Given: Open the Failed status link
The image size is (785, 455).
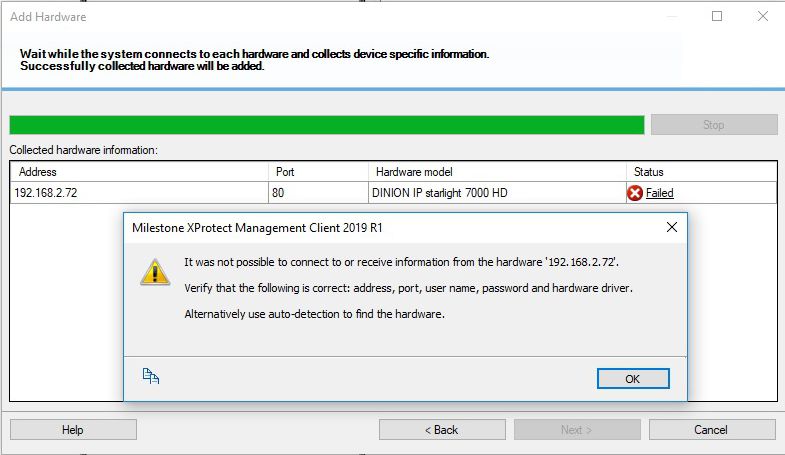Looking at the screenshot, I should 659,193.
